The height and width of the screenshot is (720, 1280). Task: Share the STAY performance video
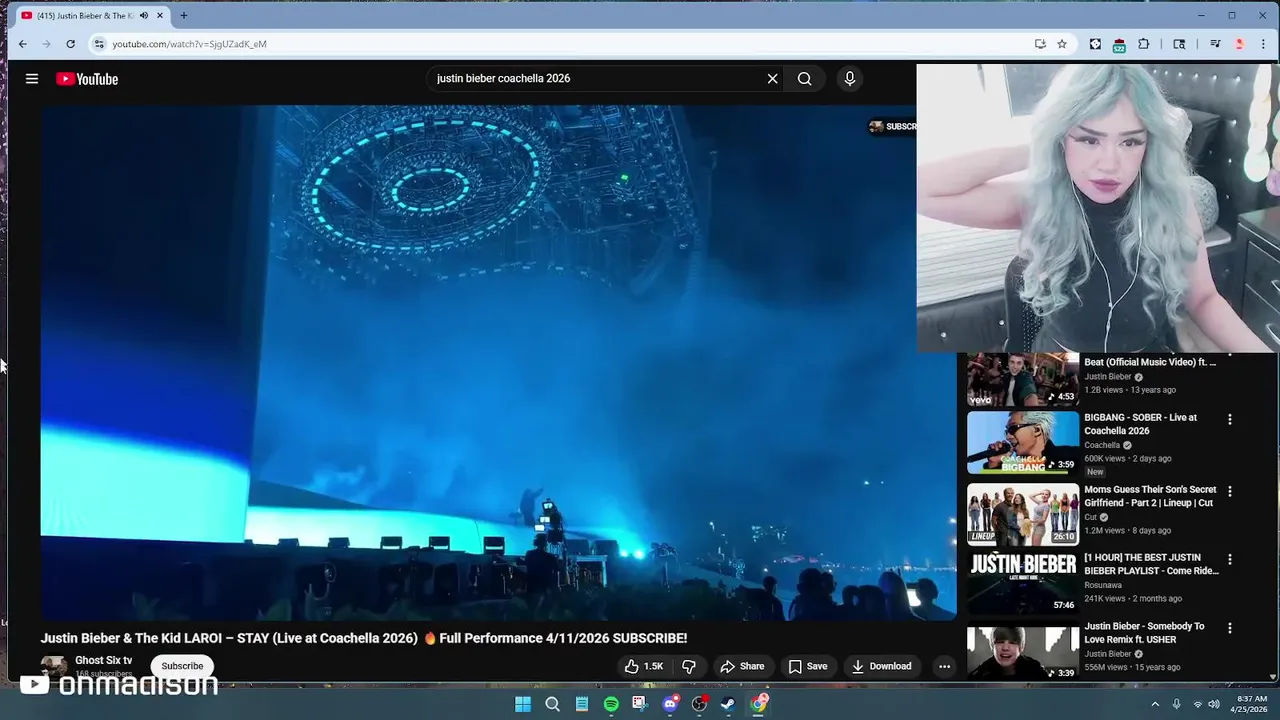click(742, 666)
